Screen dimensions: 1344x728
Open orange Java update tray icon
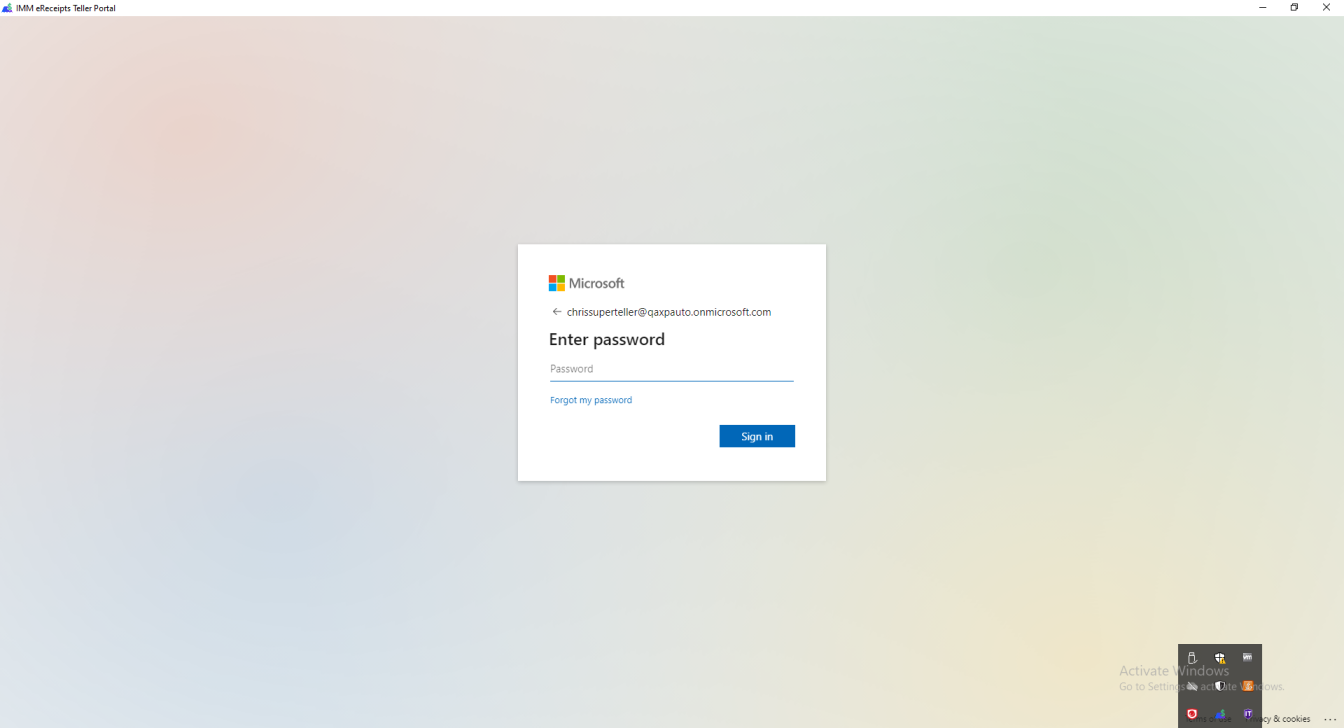pyautogui.click(x=1247, y=686)
